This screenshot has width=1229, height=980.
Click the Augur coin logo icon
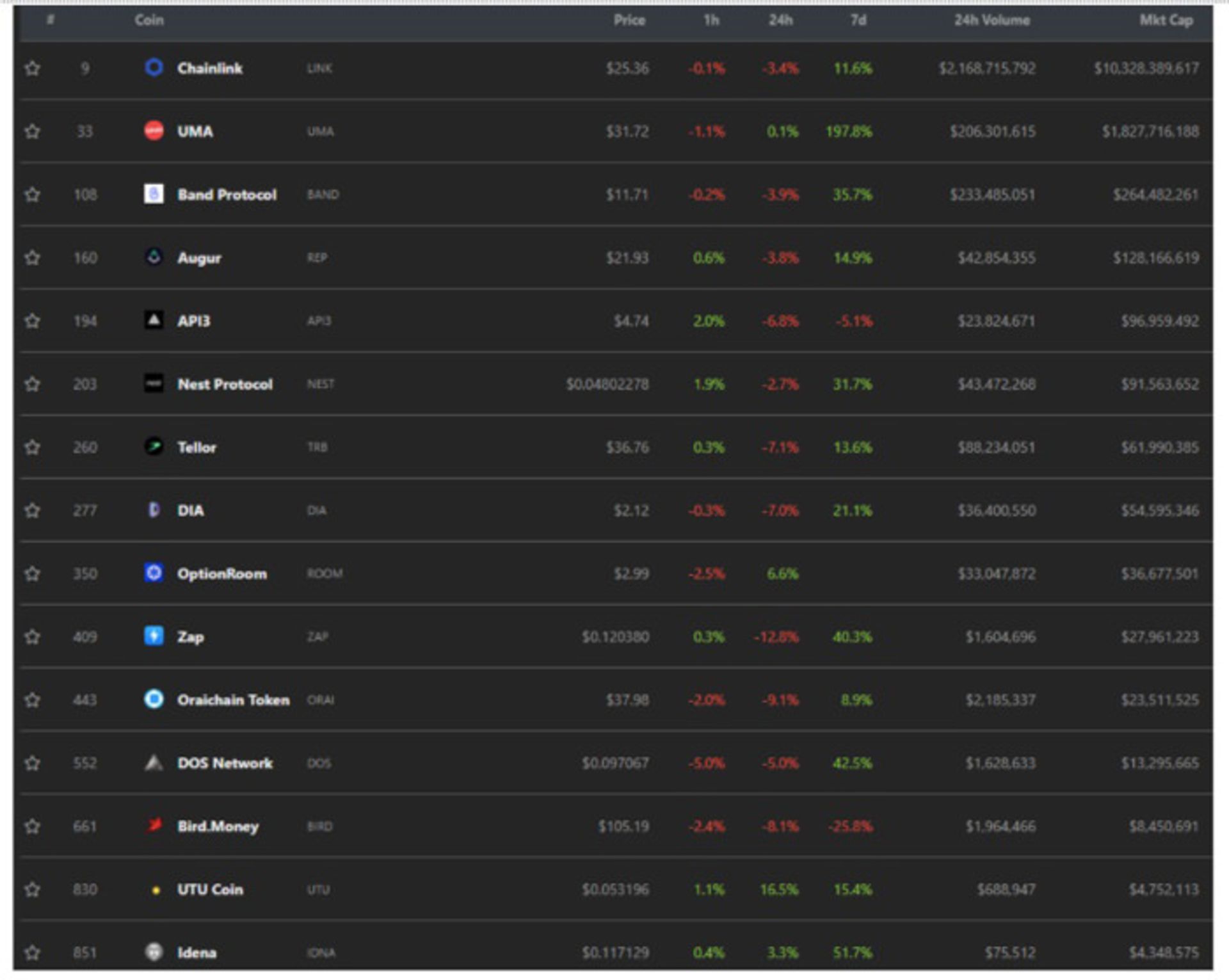tap(154, 257)
